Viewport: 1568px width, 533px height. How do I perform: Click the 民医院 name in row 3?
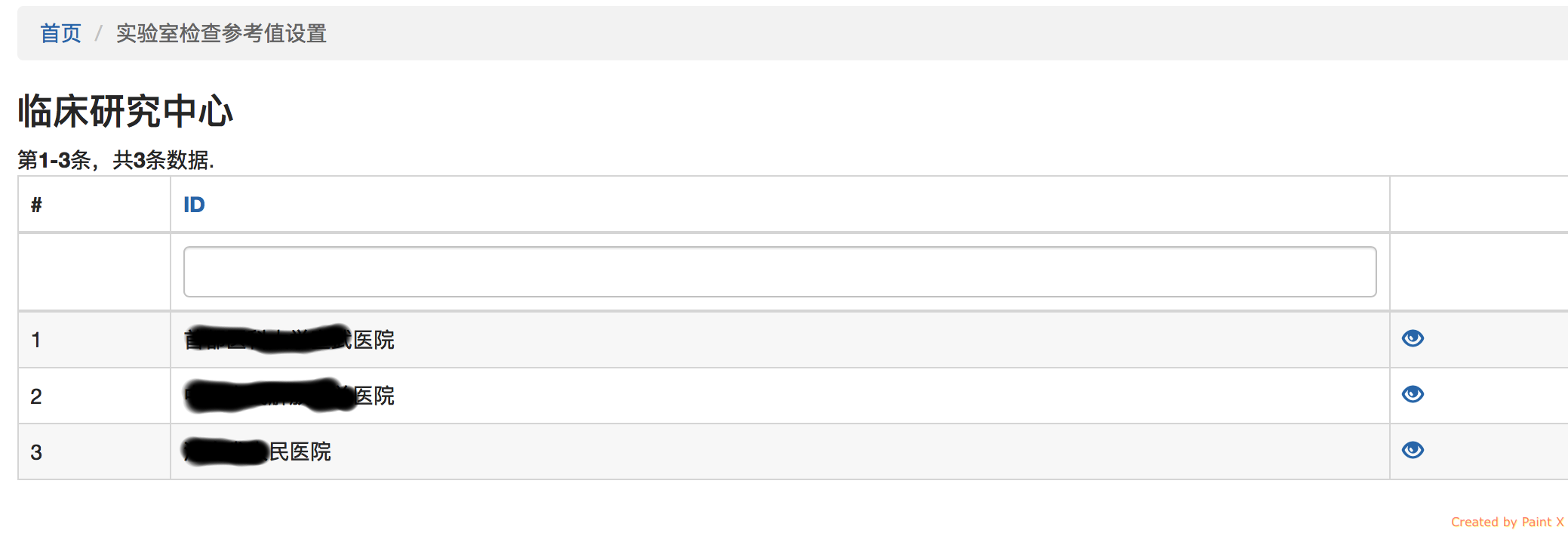(258, 451)
